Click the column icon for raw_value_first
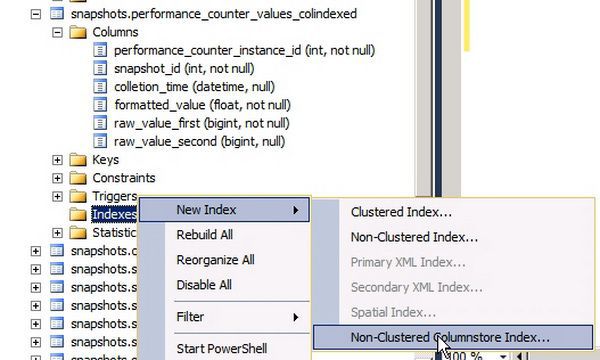 (x=100, y=124)
